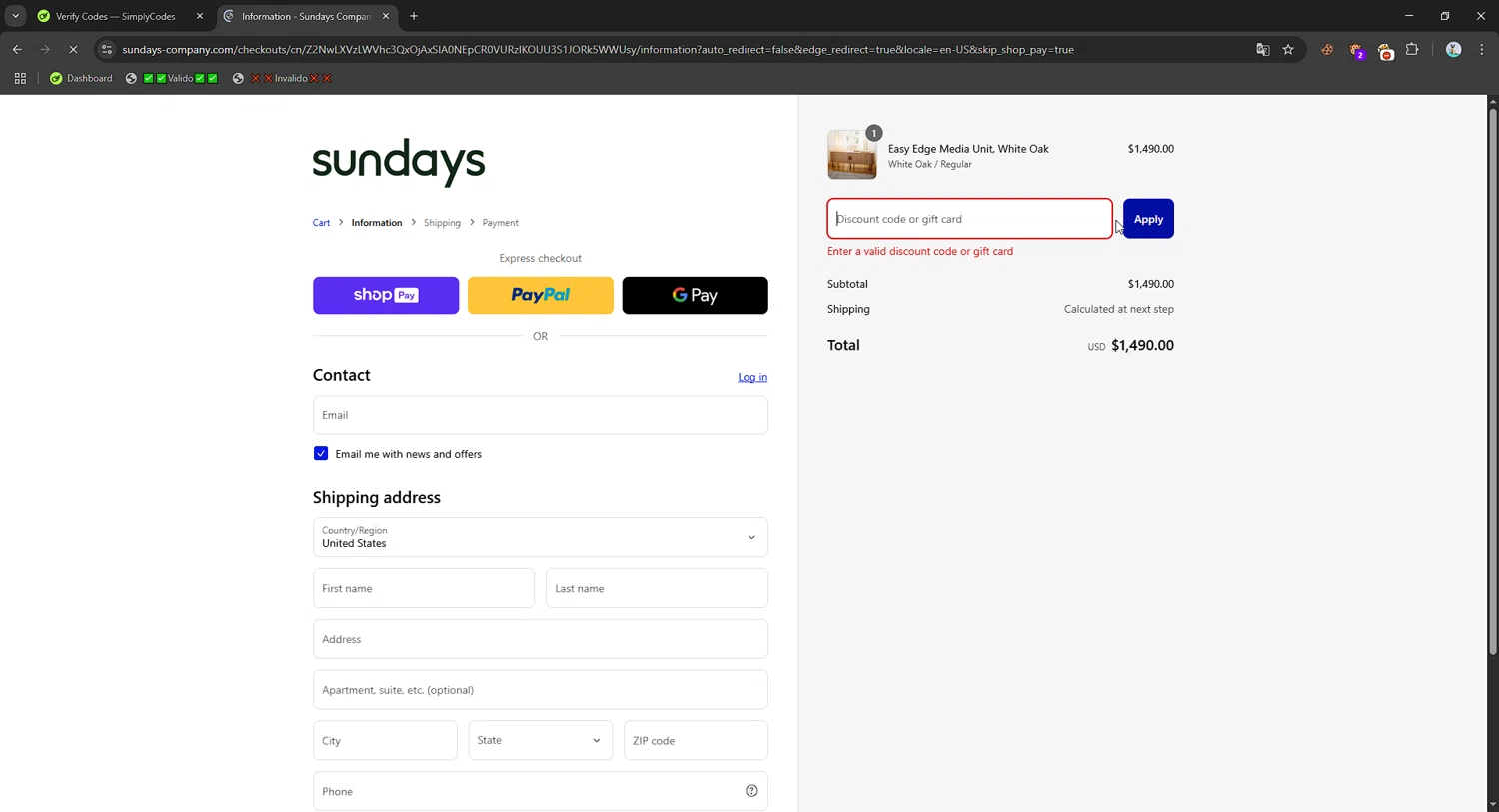The image size is (1499, 812).
Task: Close the Verify Codes — SimplyCodes tab
Action: pyautogui.click(x=200, y=16)
